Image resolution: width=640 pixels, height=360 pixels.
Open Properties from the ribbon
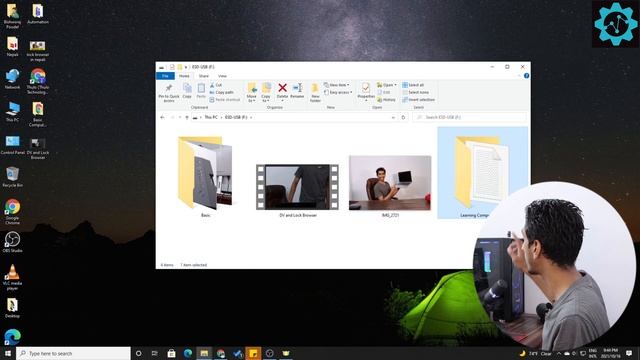pos(366,92)
